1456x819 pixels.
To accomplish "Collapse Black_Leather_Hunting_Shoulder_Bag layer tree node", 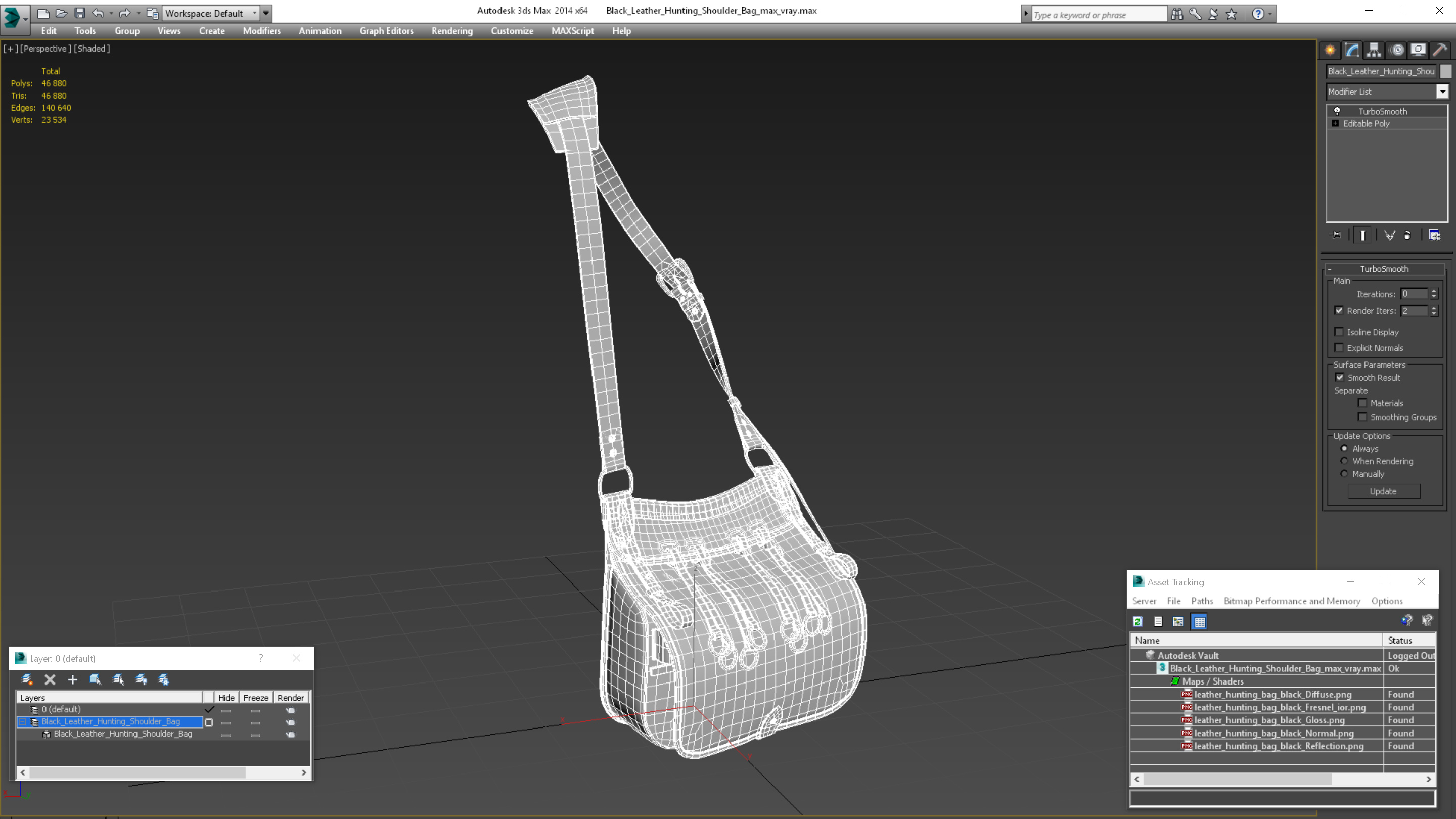I will [23, 722].
